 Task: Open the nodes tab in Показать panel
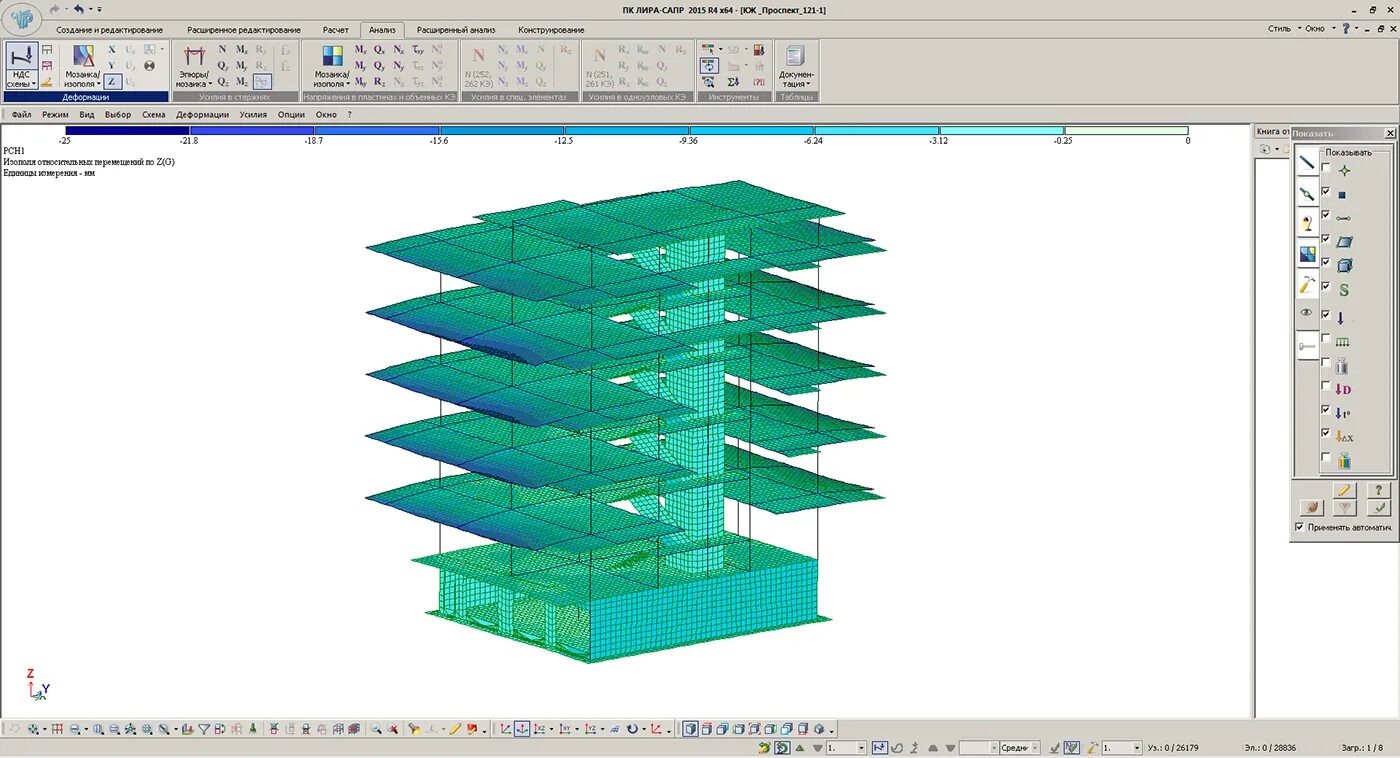point(1307,193)
